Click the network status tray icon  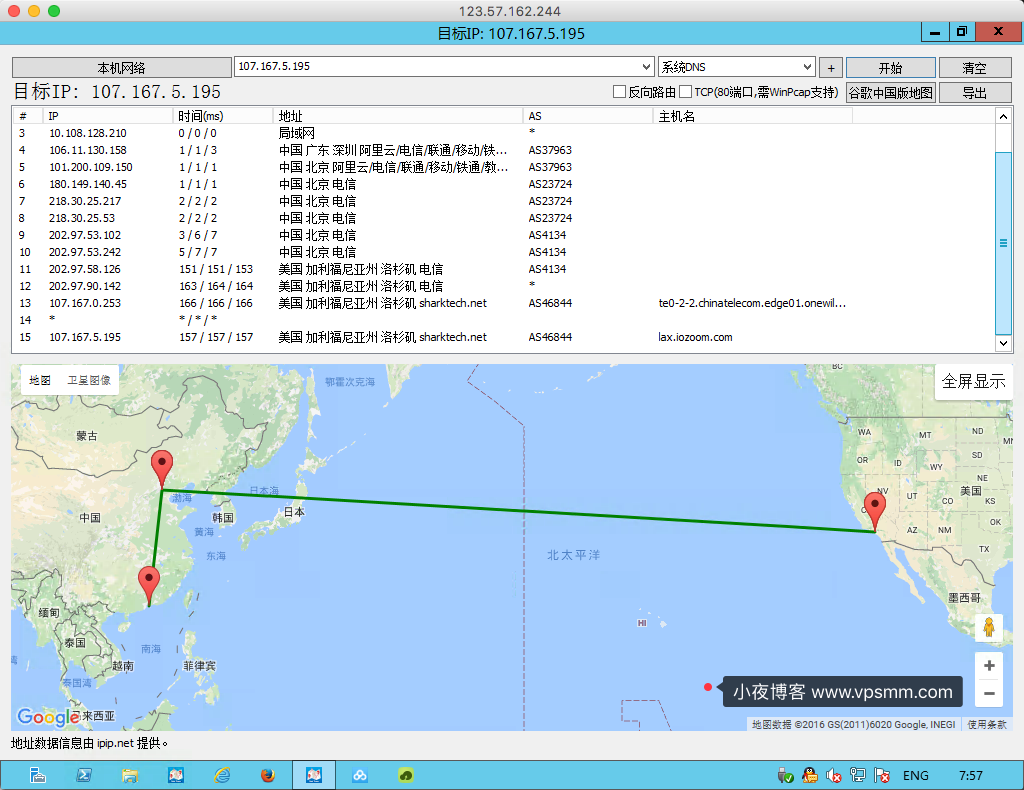coord(857,776)
